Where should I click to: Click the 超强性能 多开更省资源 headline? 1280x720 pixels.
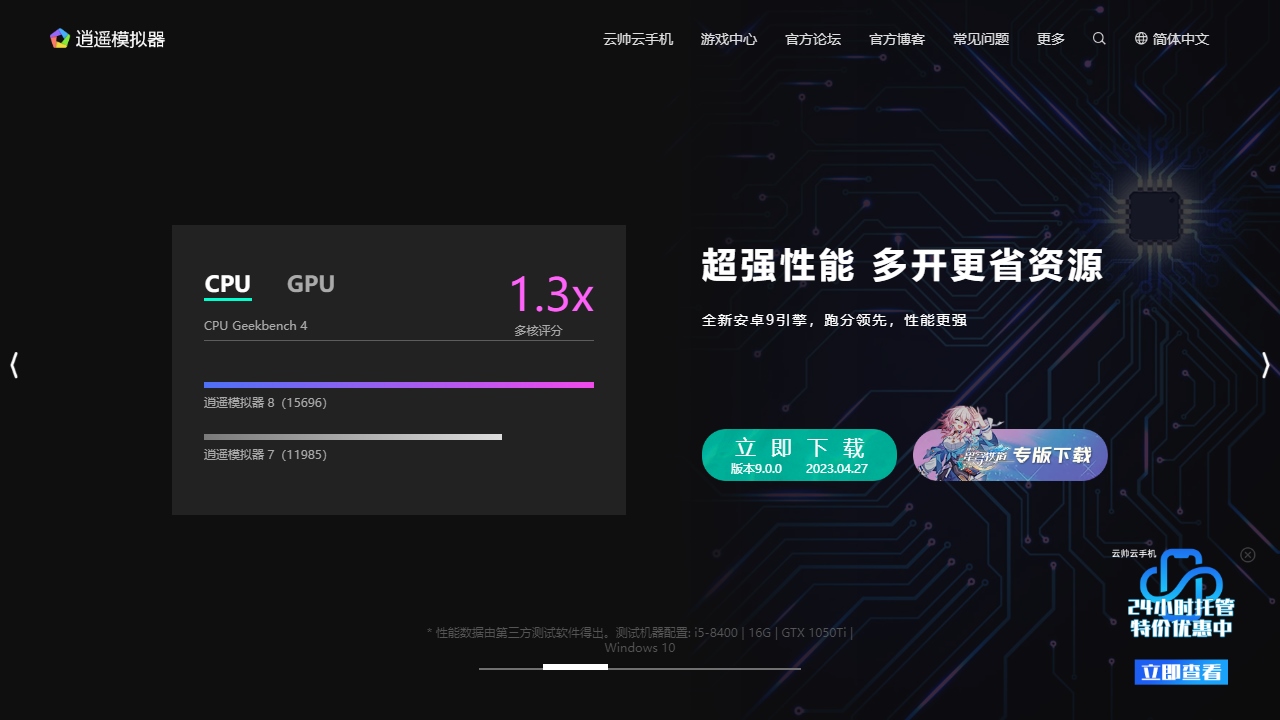[x=902, y=266]
